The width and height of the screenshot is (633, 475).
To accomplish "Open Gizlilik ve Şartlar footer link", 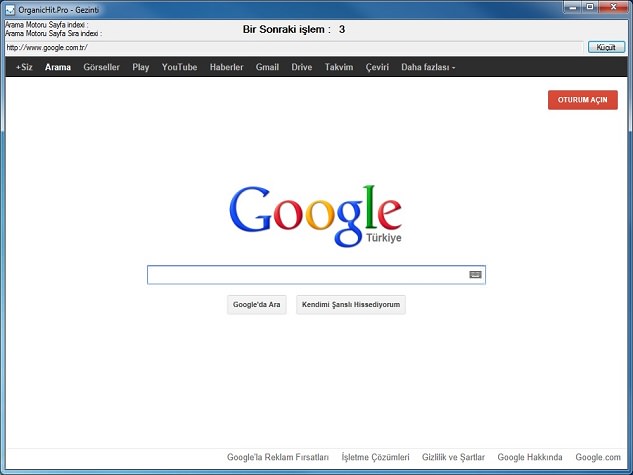I will tap(453, 457).
